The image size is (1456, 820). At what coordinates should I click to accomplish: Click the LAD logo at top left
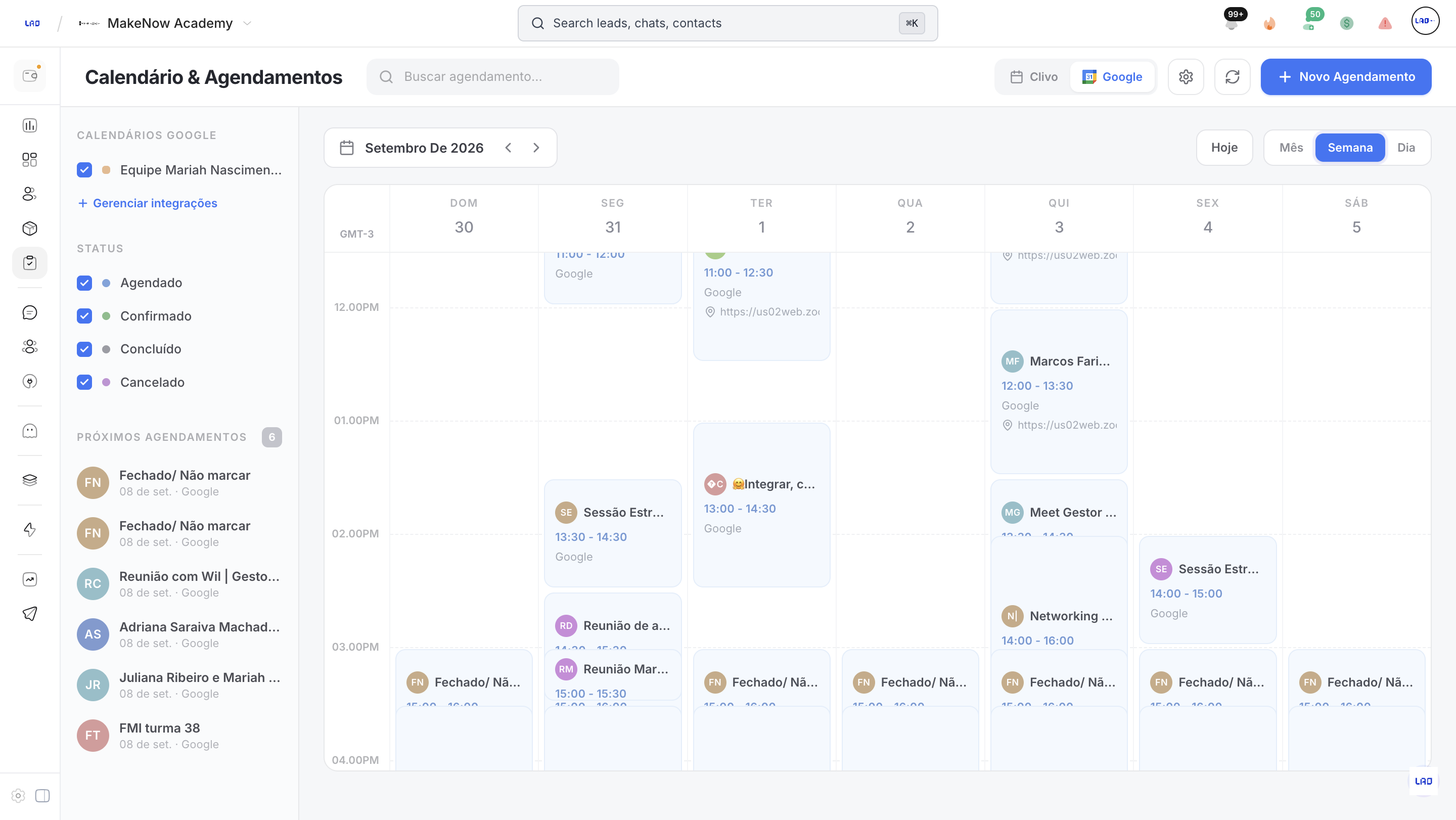pyautogui.click(x=32, y=23)
